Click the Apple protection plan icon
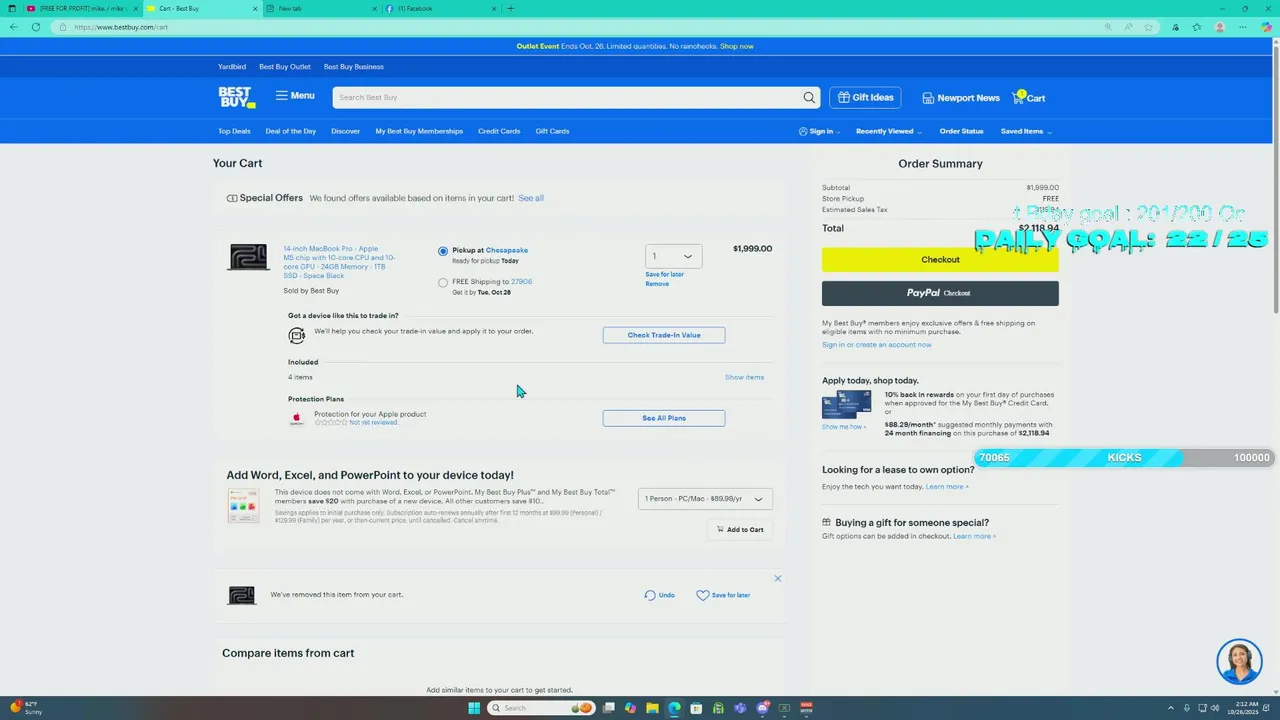Image resolution: width=1280 pixels, height=720 pixels. coord(297,418)
